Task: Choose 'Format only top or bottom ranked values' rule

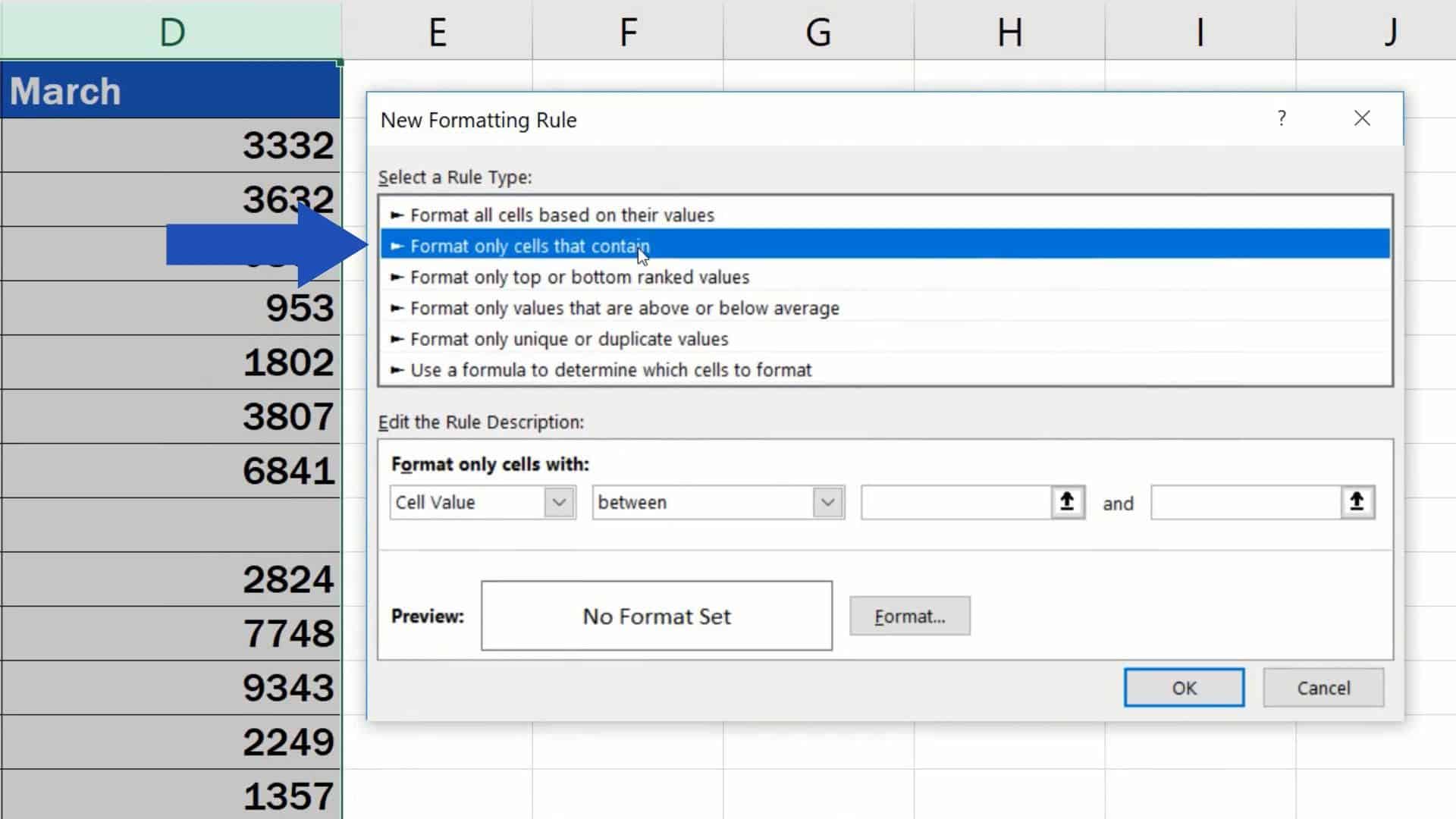Action: click(579, 277)
